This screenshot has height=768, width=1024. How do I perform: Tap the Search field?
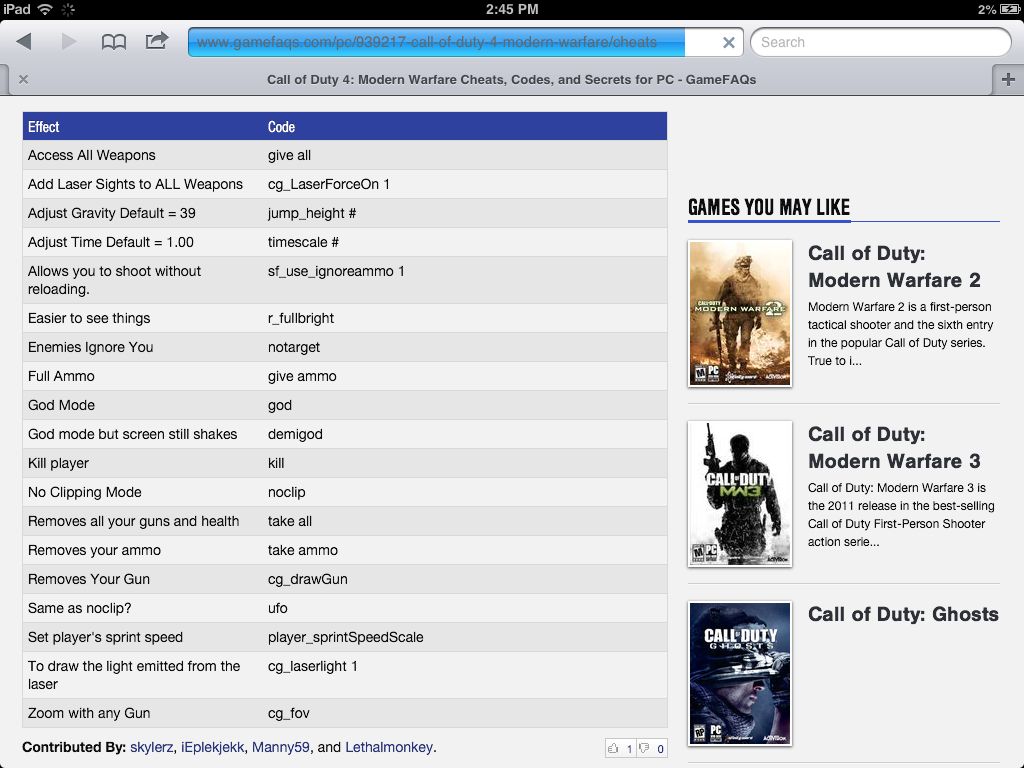[880, 42]
